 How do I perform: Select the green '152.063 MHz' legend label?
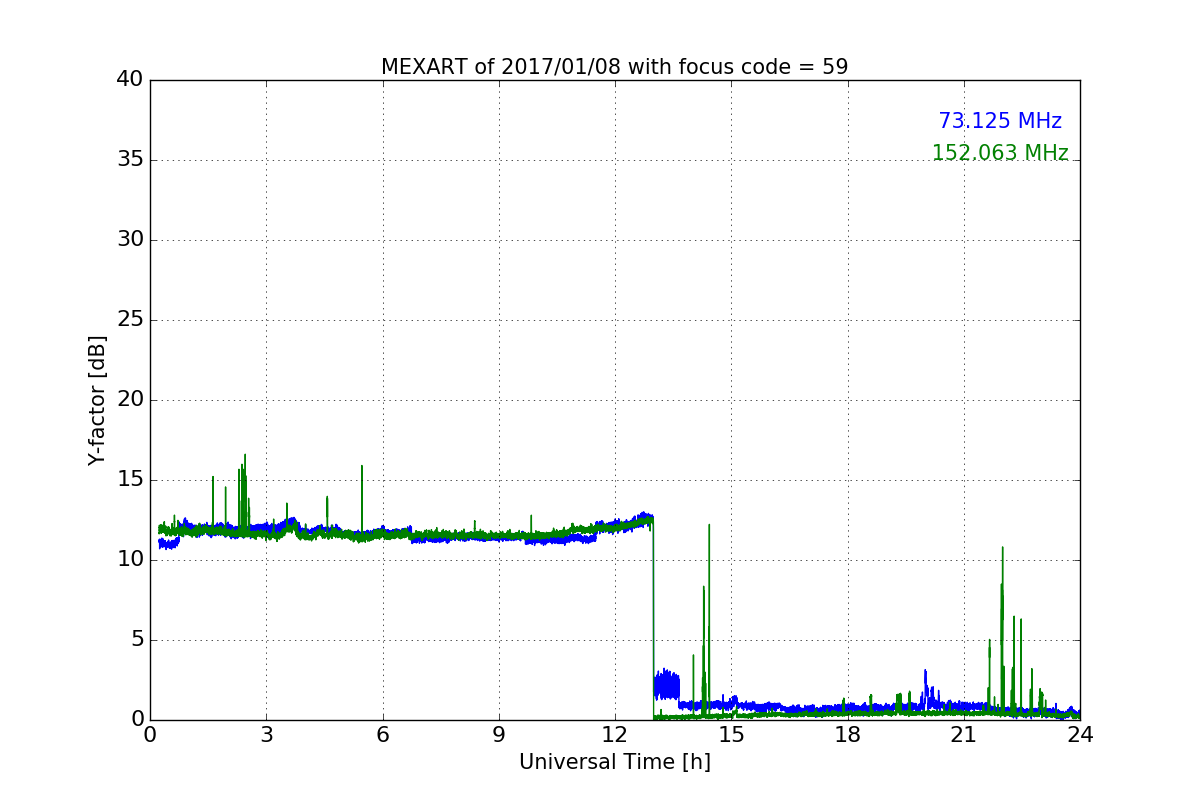click(x=1000, y=153)
